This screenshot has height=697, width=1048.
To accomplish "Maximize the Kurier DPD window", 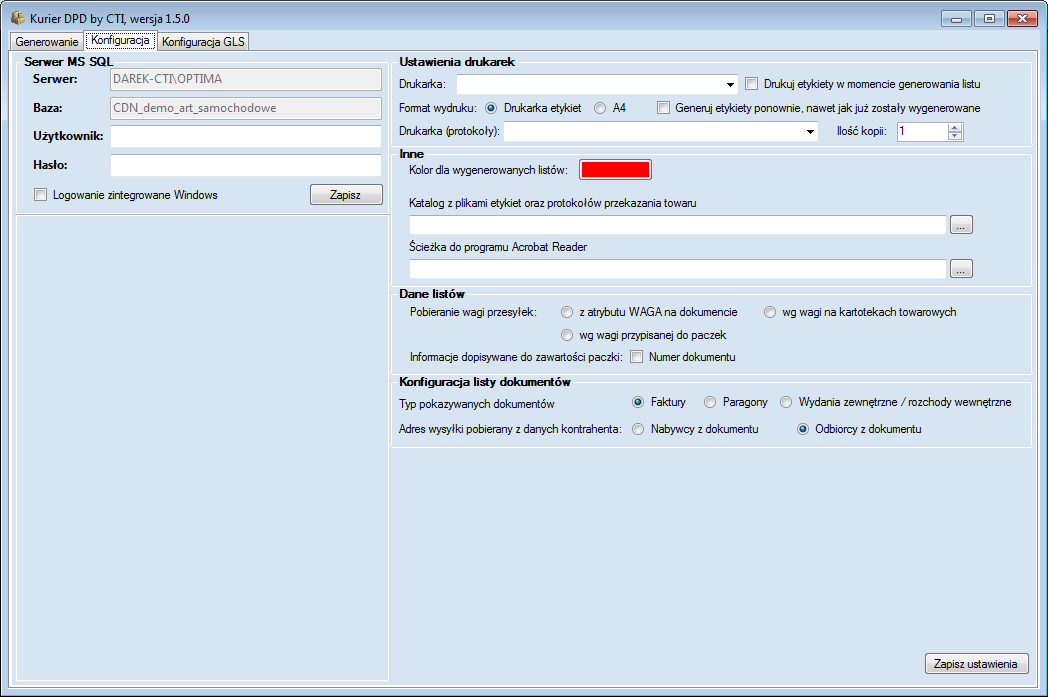I will click(x=989, y=19).
